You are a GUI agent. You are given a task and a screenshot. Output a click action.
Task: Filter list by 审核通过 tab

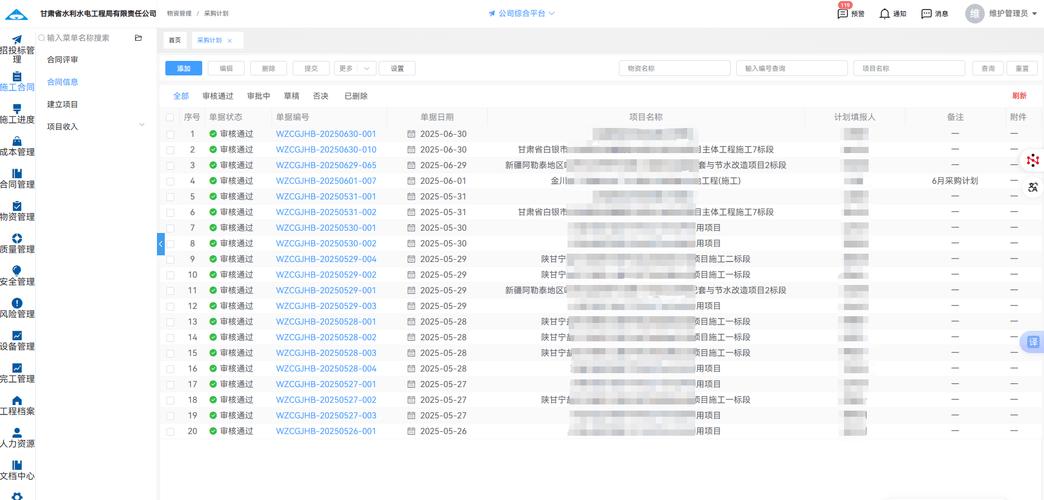(x=218, y=96)
